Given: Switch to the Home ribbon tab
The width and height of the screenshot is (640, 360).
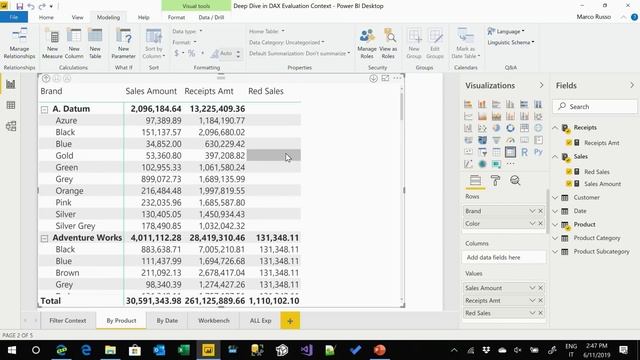Looking at the screenshot, I should [46, 17].
